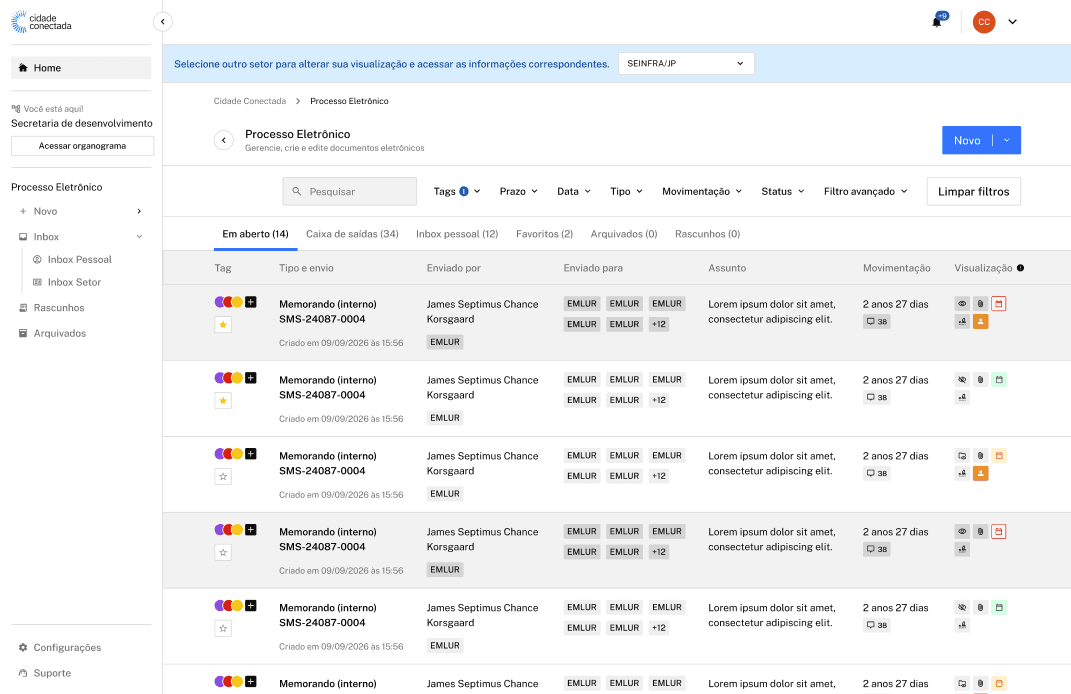The image size is (1071, 694).
Task: Click the red calendar icon in first row
Action: coord(999,304)
